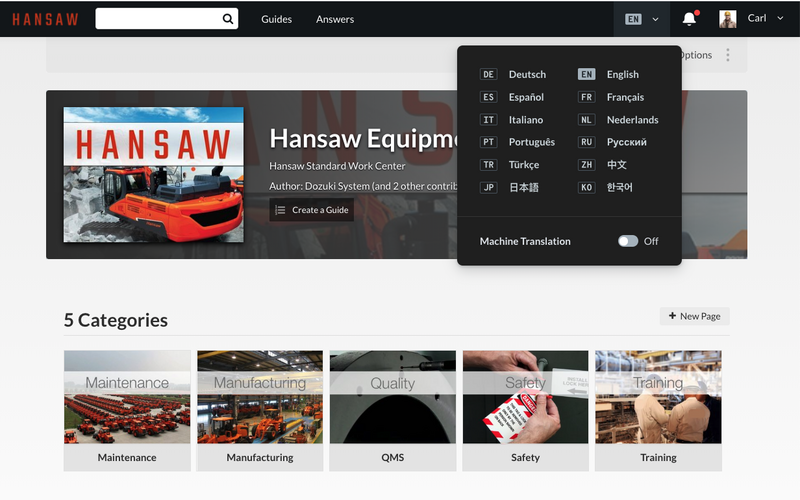Click Carl's profile avatar
800x500 pixels.
pyautogui.click(x=728, y=19)
